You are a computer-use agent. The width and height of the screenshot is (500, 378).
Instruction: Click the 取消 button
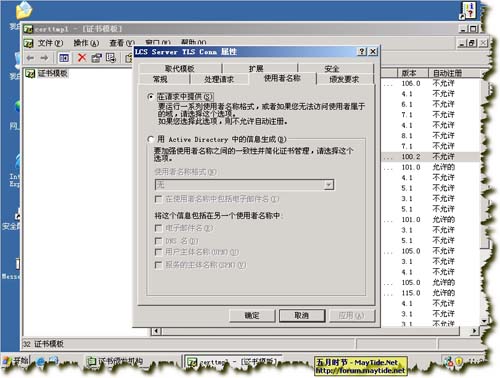(302, 316)
